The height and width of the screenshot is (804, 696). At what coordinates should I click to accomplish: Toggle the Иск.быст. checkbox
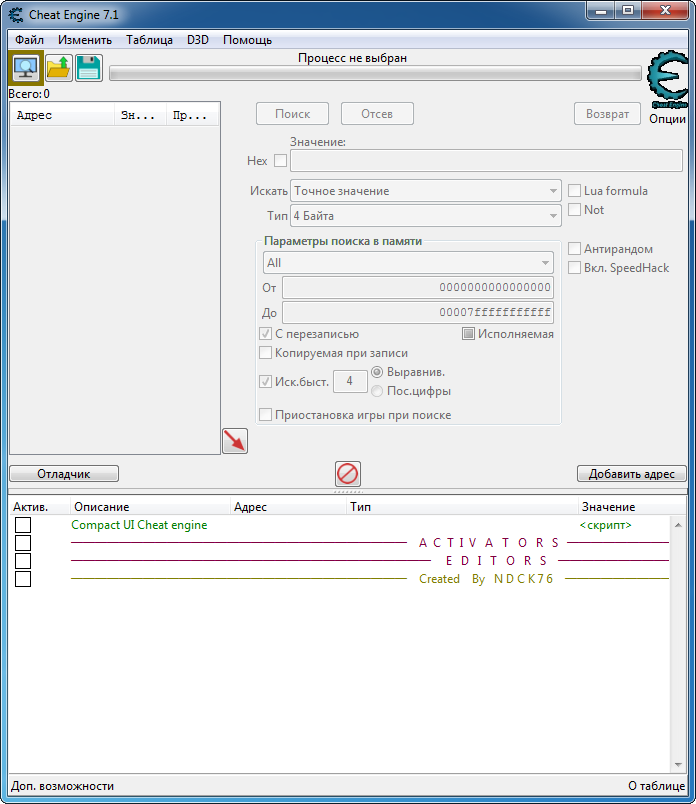pyautogui.click(x=265, y=381)
